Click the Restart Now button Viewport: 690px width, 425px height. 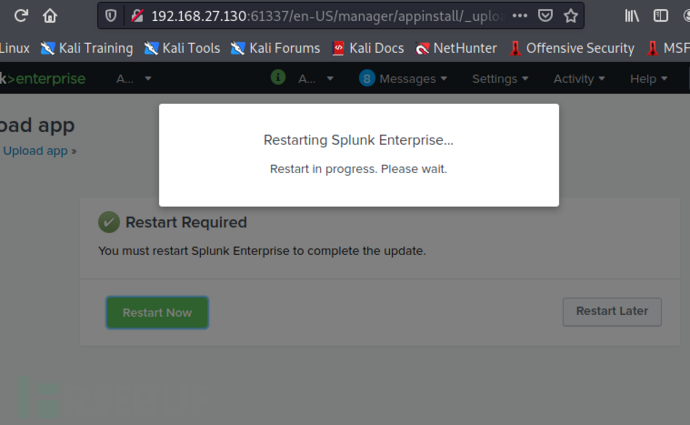157,312
